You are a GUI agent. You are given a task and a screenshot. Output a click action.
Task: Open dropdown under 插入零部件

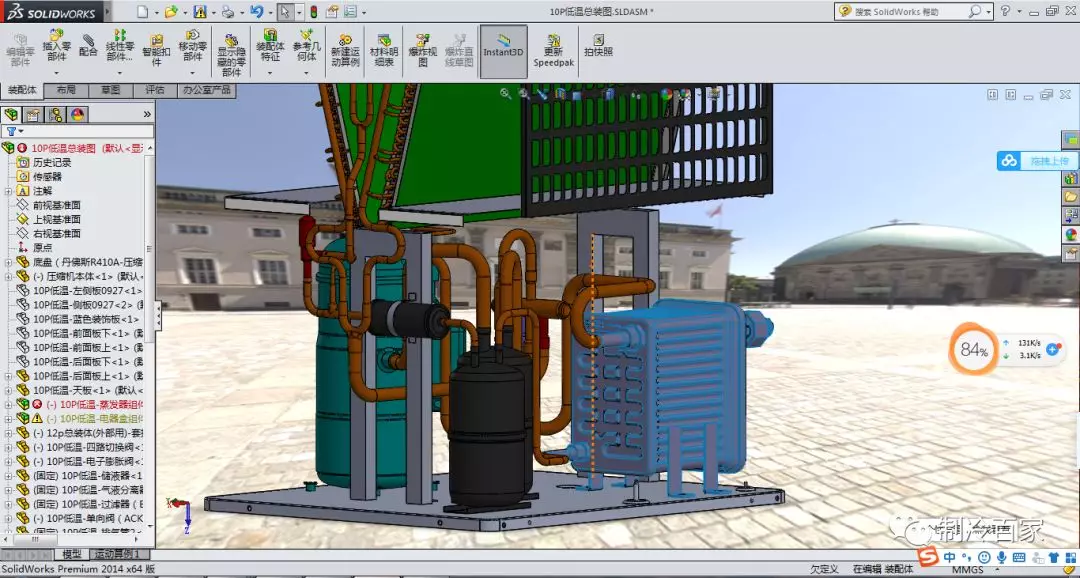56,72
